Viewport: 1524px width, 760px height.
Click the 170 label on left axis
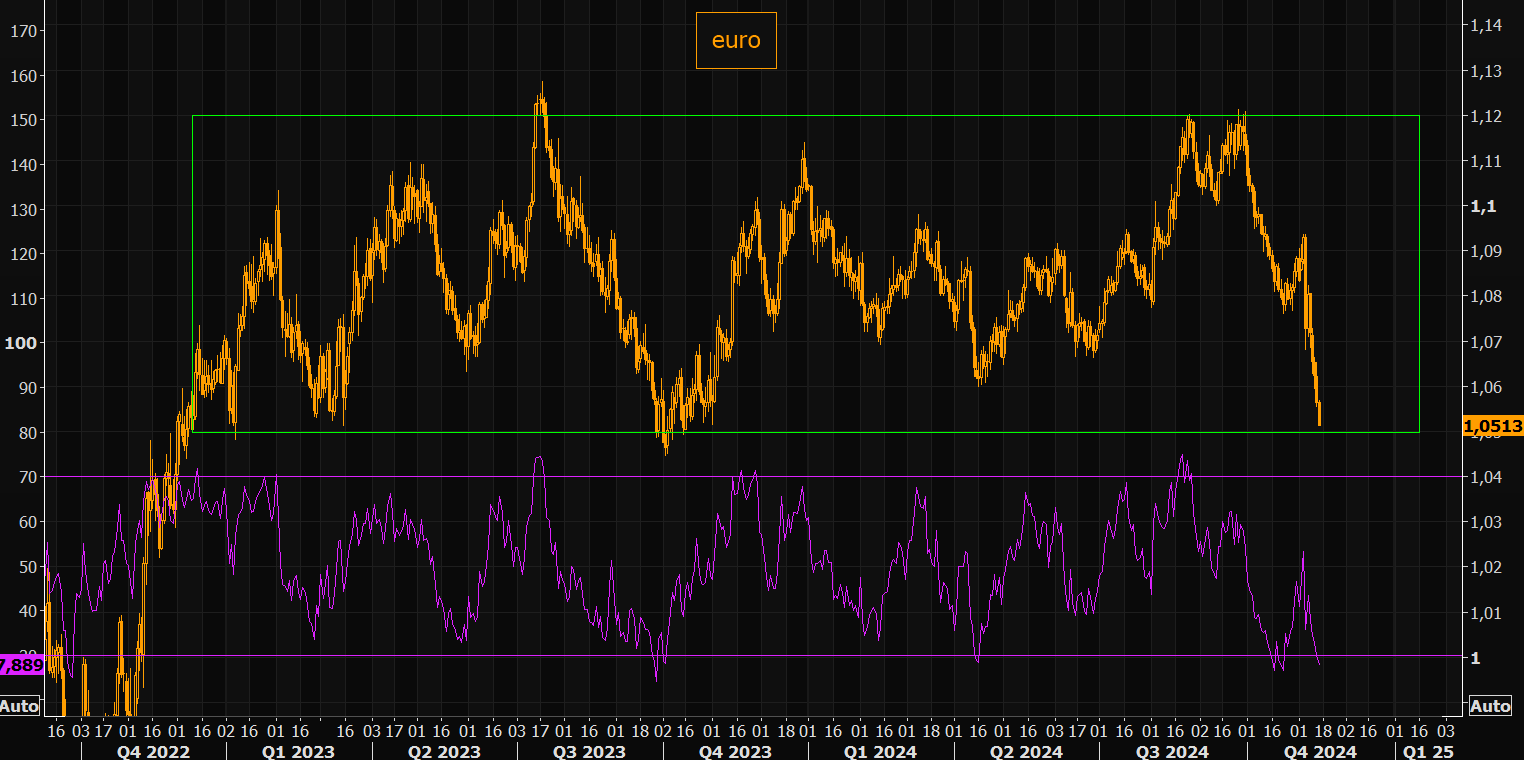23,31
